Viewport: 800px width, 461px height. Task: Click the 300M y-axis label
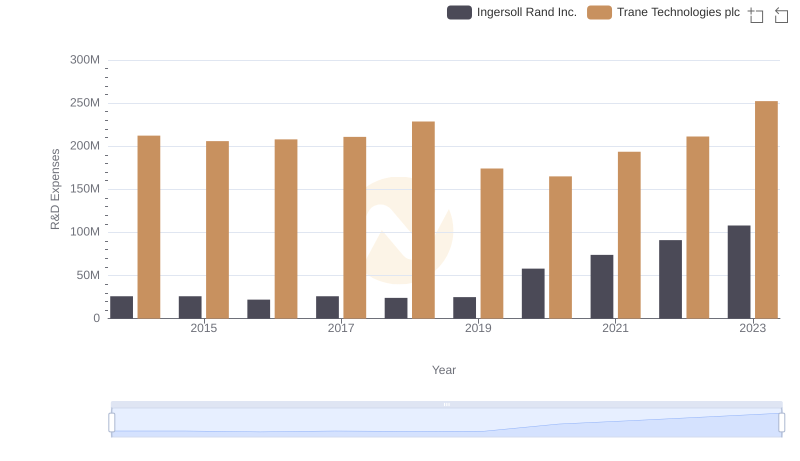(85, 60)
